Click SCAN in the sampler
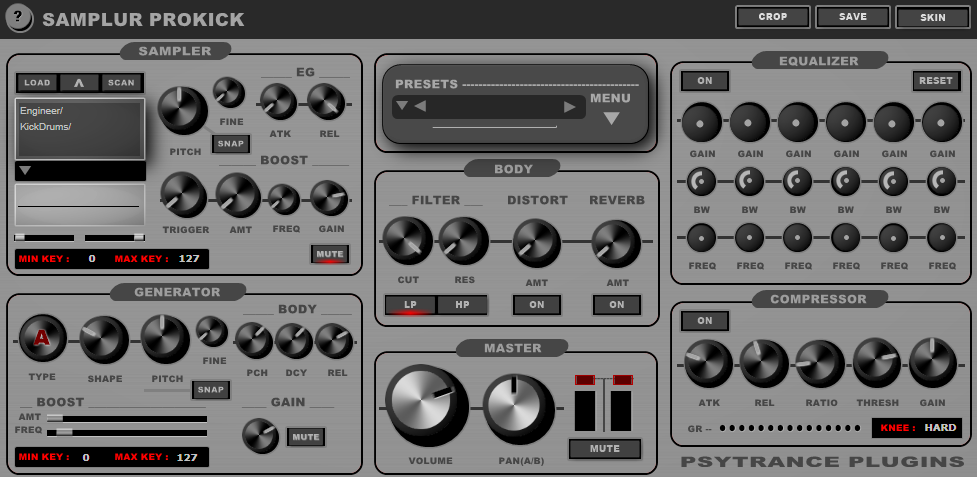Viewport: 977px width, 477px height. 121,82
